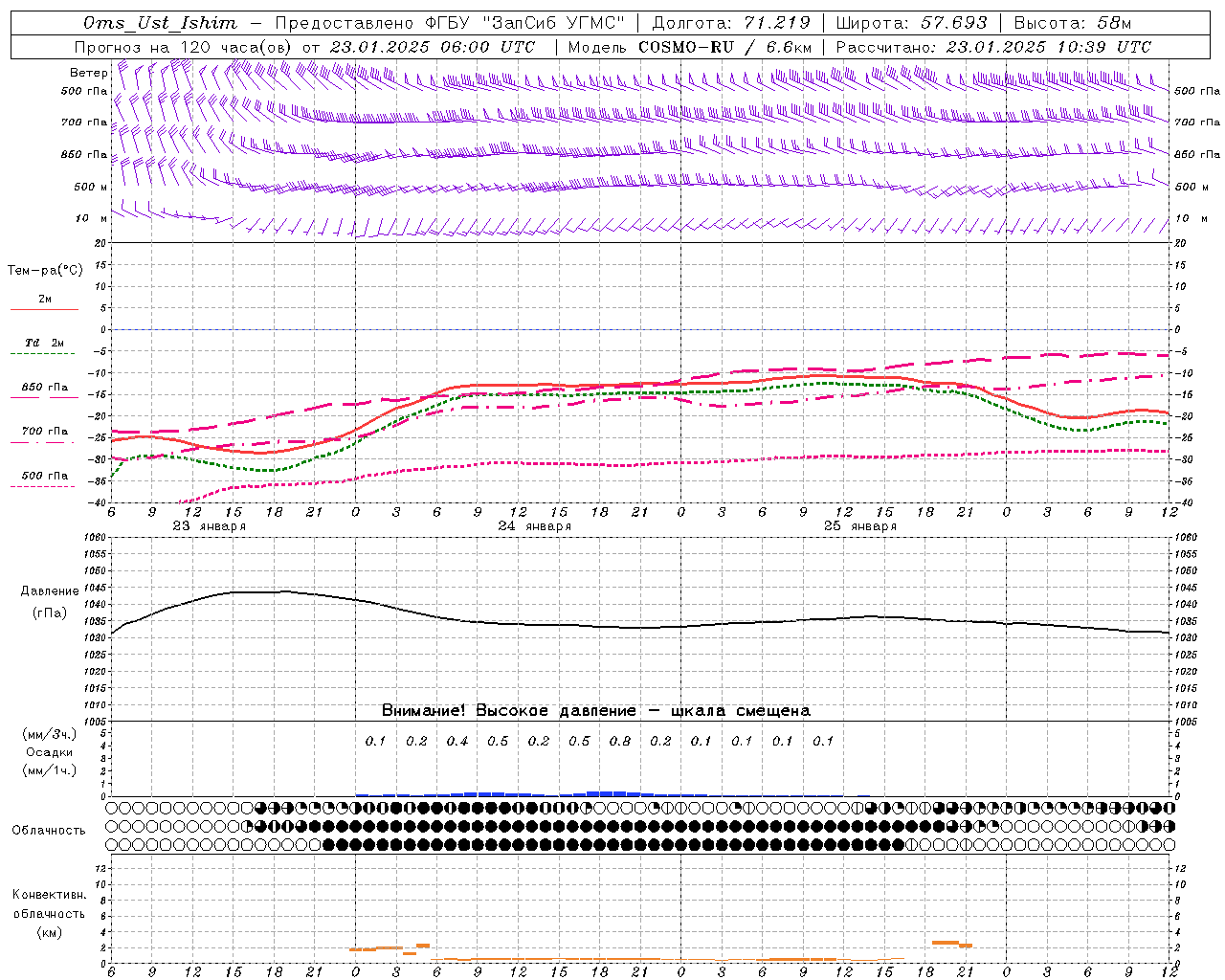The image size is (1225, 980).
Task: Click the elevation value Высота: 58м
Action: [1072, 23]
